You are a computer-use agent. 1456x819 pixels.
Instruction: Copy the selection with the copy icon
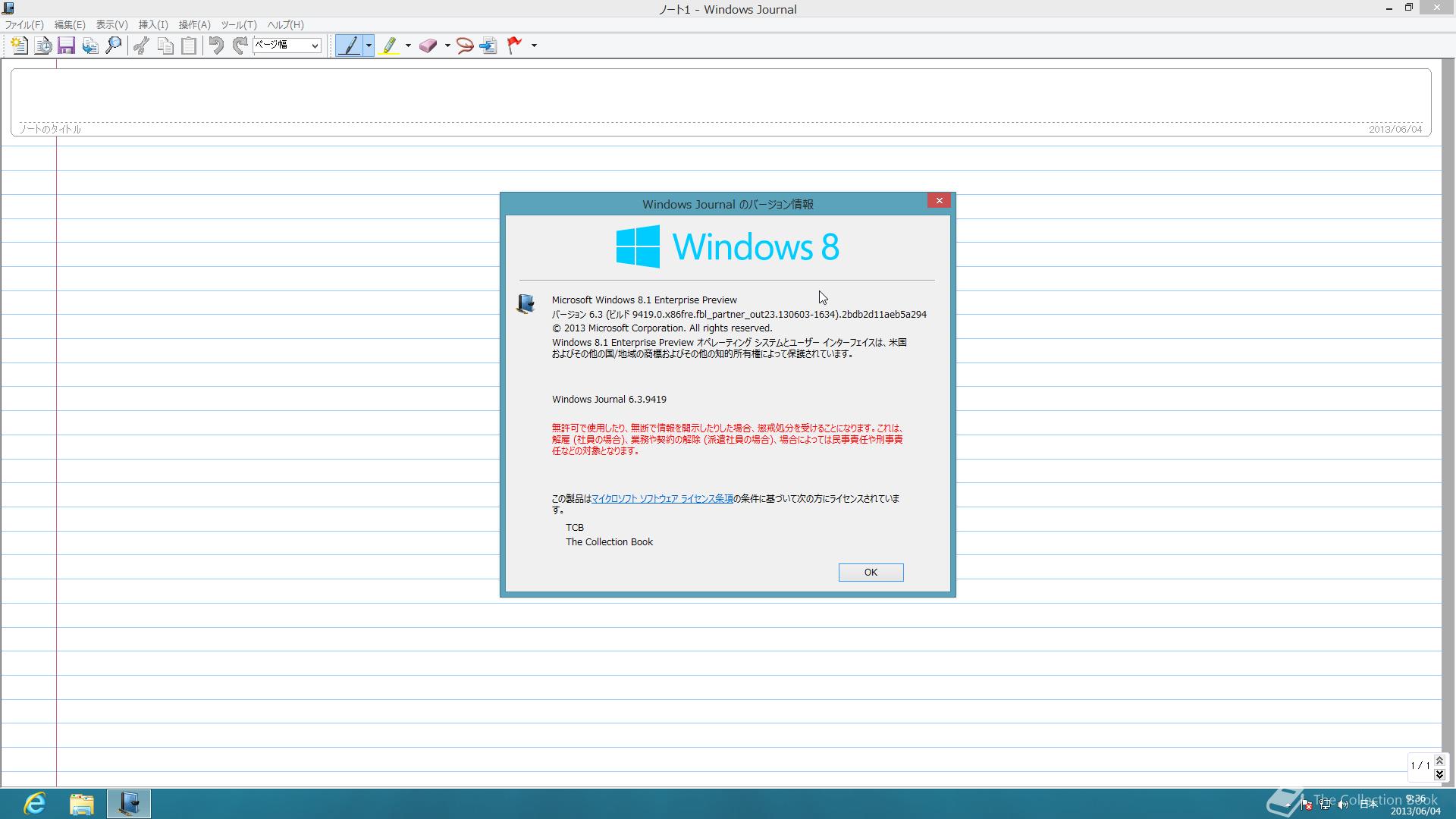click(x=165, y=45)
